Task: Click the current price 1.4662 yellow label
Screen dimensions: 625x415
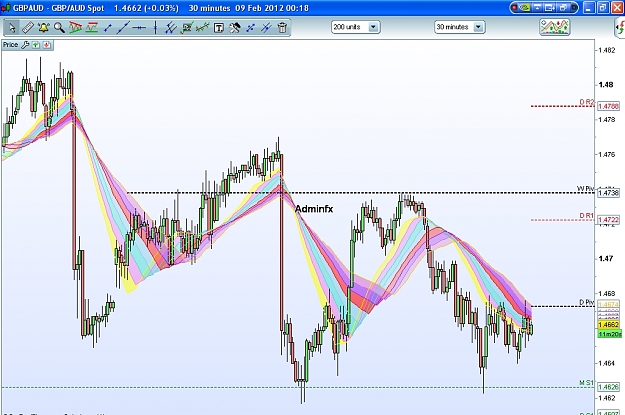Action: tap(609, 325)
